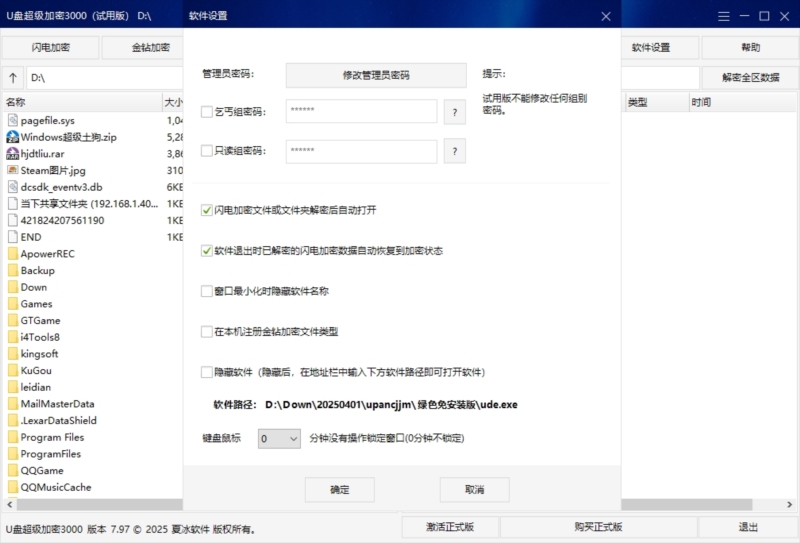Click the help button beside 只读组密码
The image size is (800, 543).
pyautogui.click(x=455, y=151)
